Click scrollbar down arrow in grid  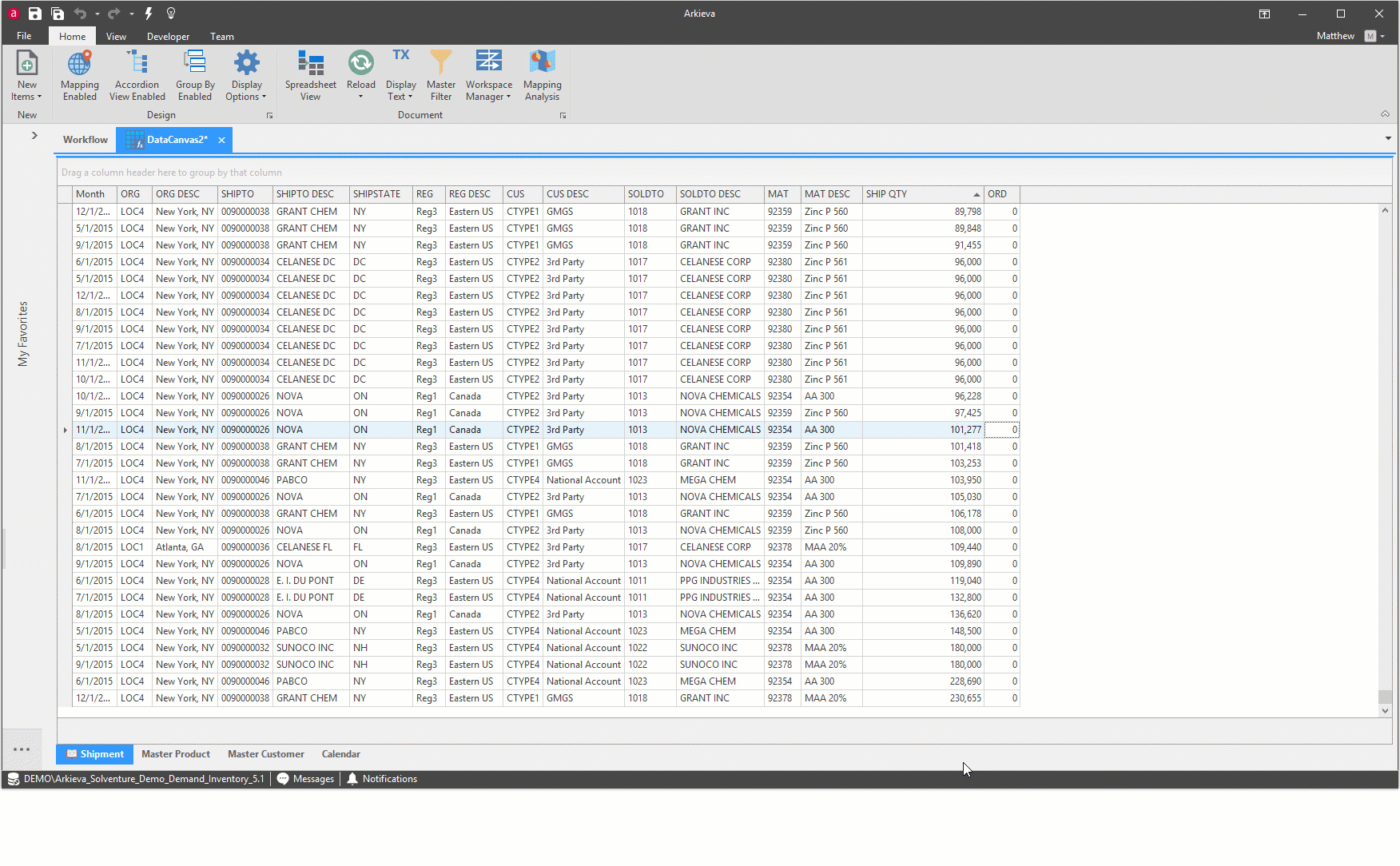tap(1385, 710)
